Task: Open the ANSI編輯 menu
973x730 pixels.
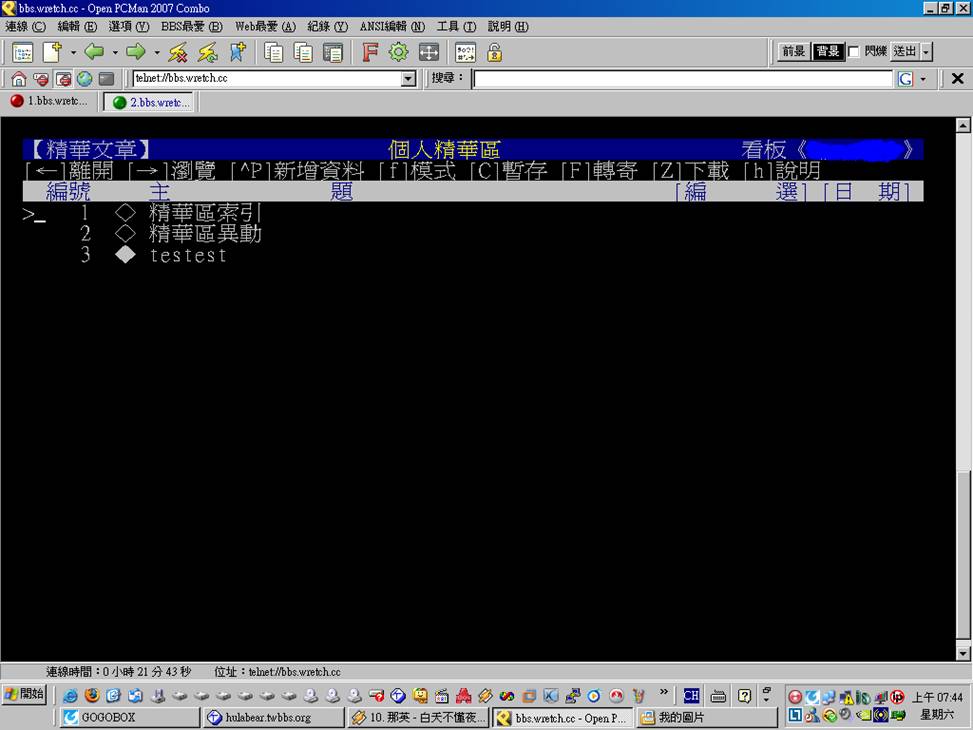Action: point(391,27)
